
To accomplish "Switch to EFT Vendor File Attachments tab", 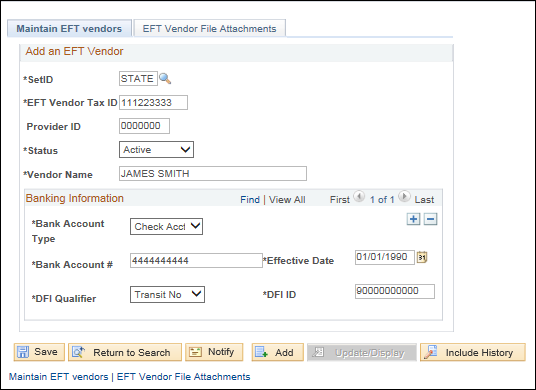I will pyautogui.click(x=210, y=28).
